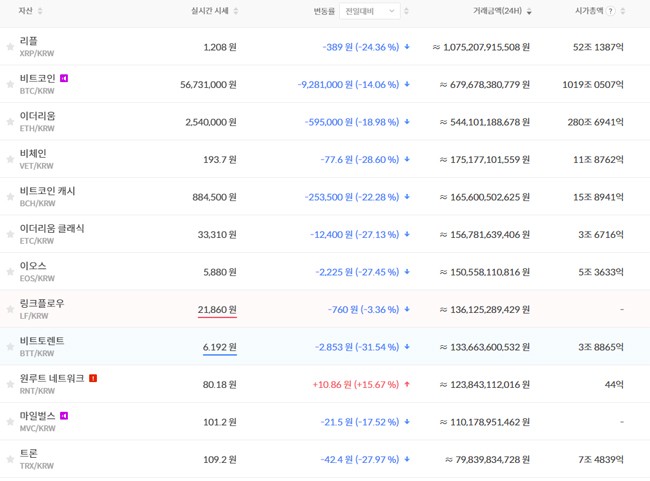Click the 1019조 0507억 market cap
Screen dimensions: 650x481
[x=593, y=85]
